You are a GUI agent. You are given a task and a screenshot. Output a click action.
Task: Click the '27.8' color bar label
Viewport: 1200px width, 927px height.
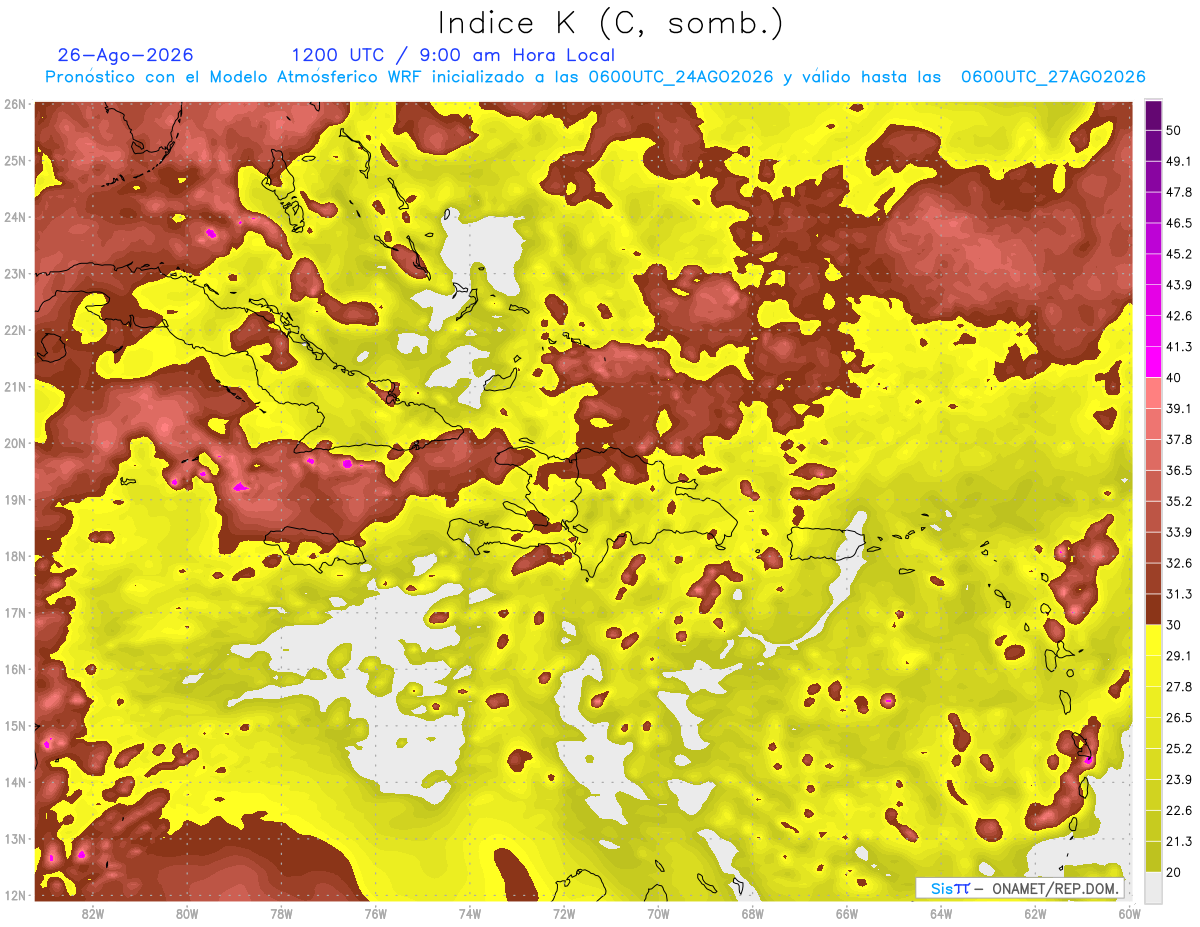tap(1178, 687)
